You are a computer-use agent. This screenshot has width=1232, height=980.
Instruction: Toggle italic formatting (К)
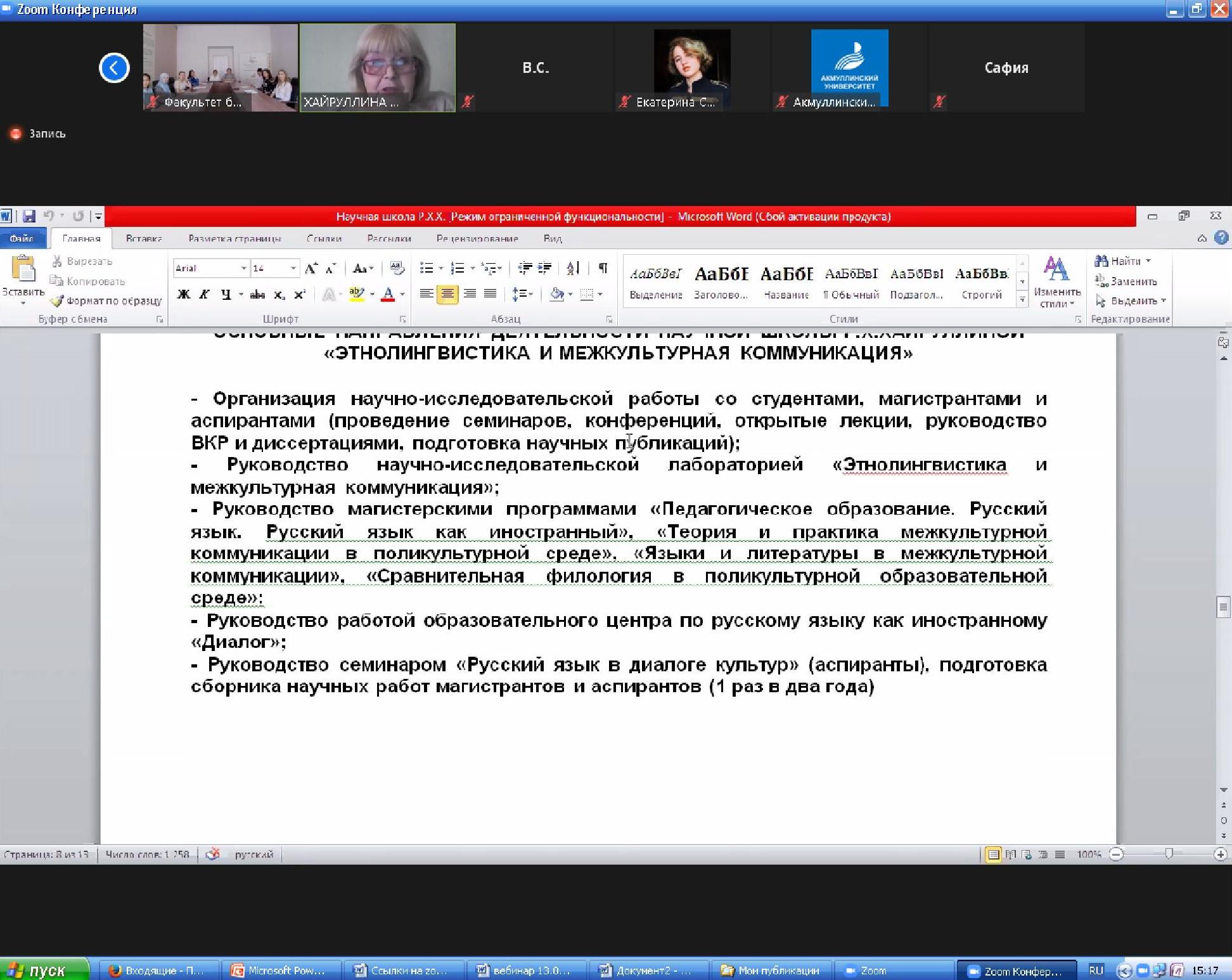coord(204,294)
